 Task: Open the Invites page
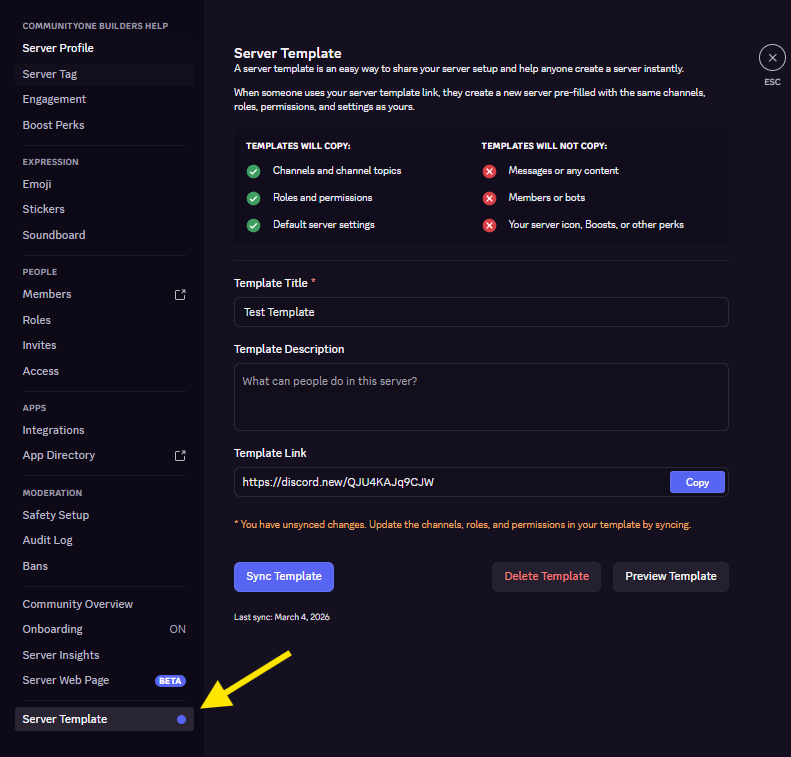click(104, 345)
